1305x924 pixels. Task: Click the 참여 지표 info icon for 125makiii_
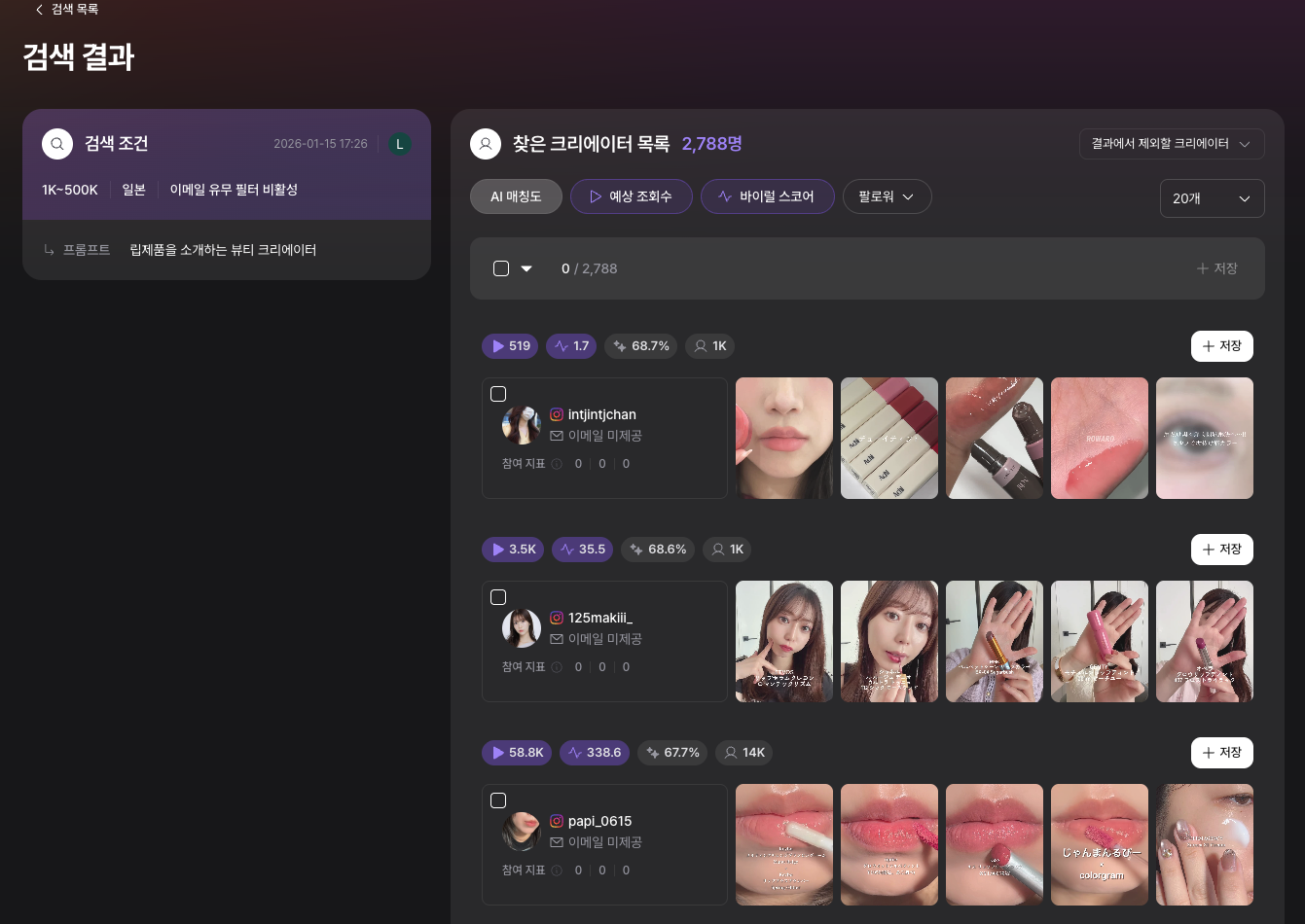pyautogui.click(x=557, y=667)
